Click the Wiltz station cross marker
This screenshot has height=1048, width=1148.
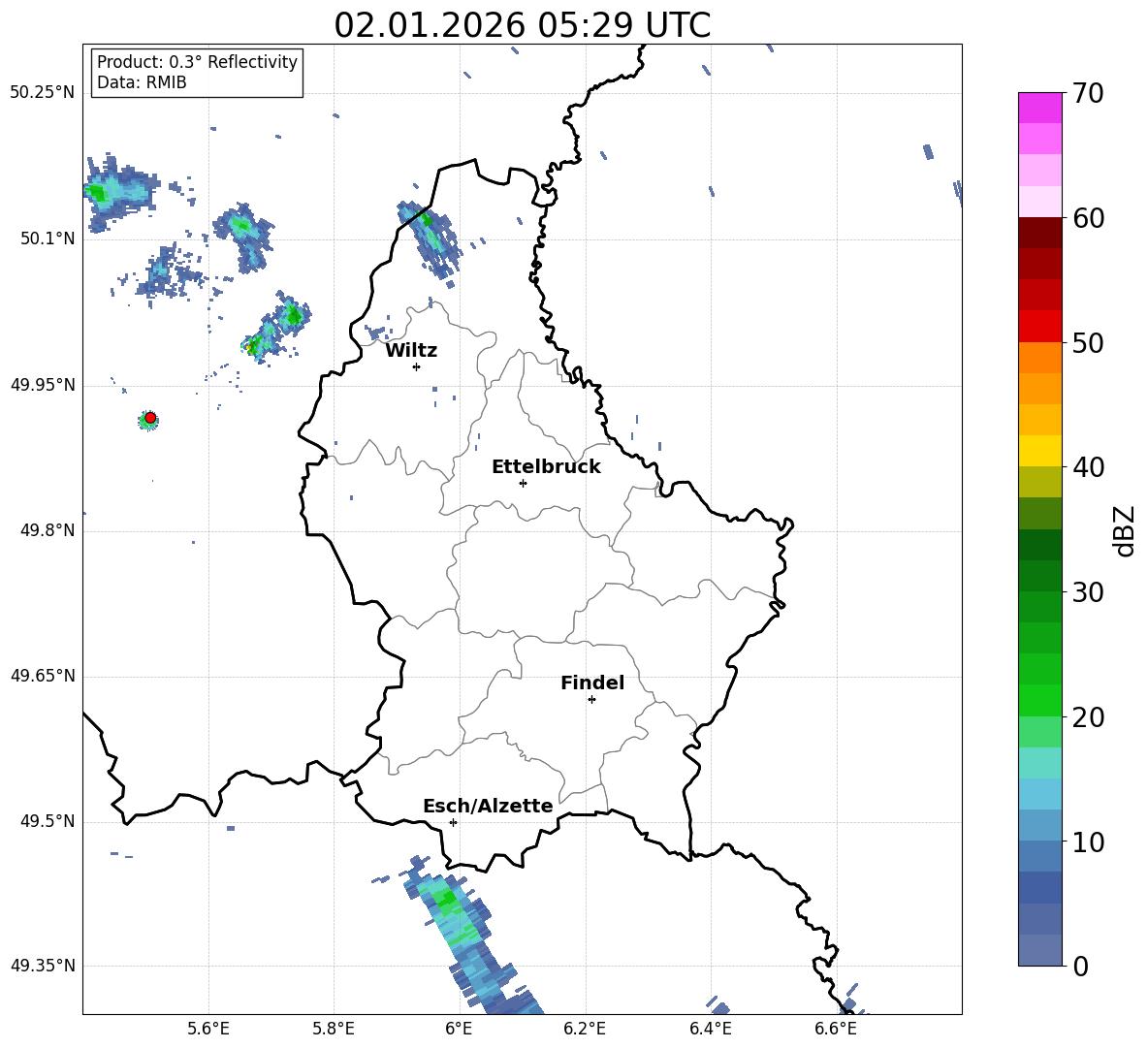click(417, 366)
